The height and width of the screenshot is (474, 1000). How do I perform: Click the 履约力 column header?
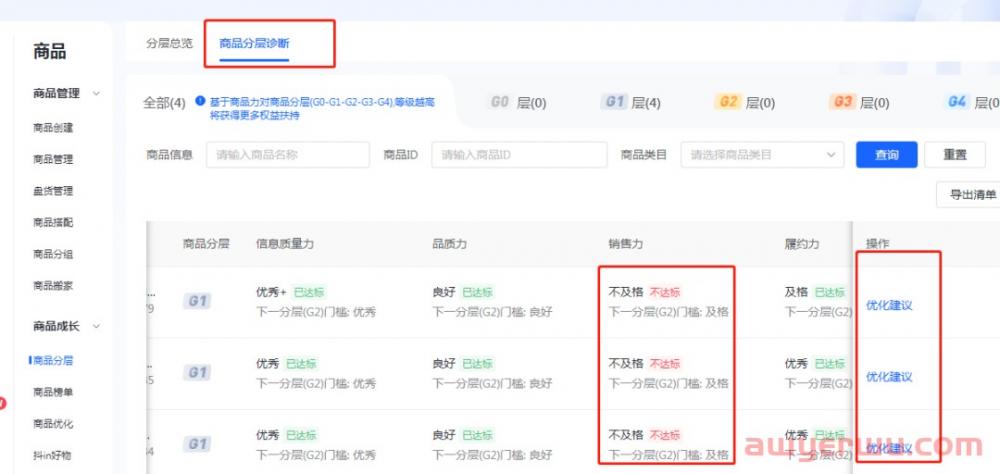(802, 244)
